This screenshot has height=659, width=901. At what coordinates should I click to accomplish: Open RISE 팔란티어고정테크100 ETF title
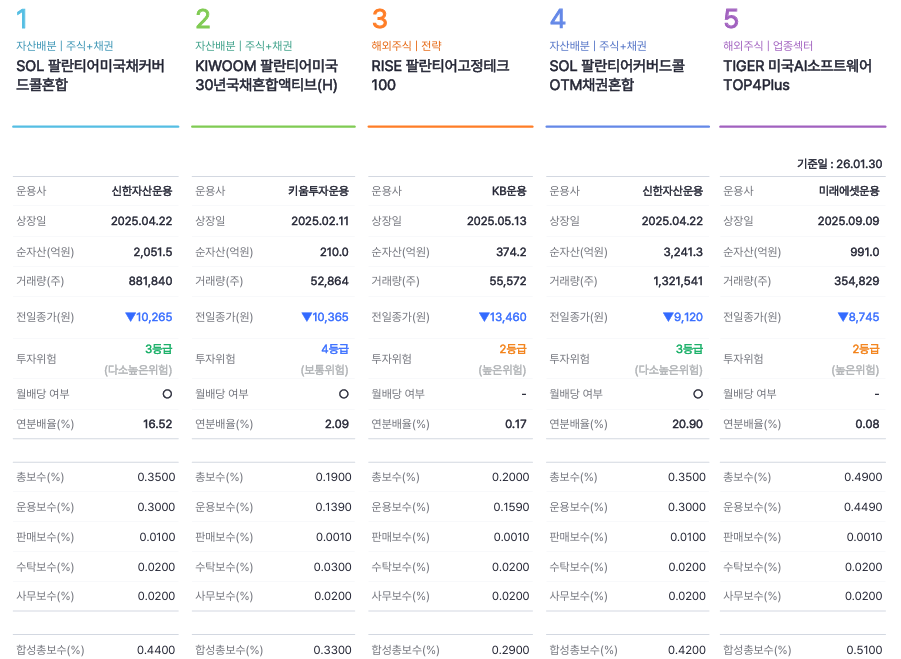(440, 75)
